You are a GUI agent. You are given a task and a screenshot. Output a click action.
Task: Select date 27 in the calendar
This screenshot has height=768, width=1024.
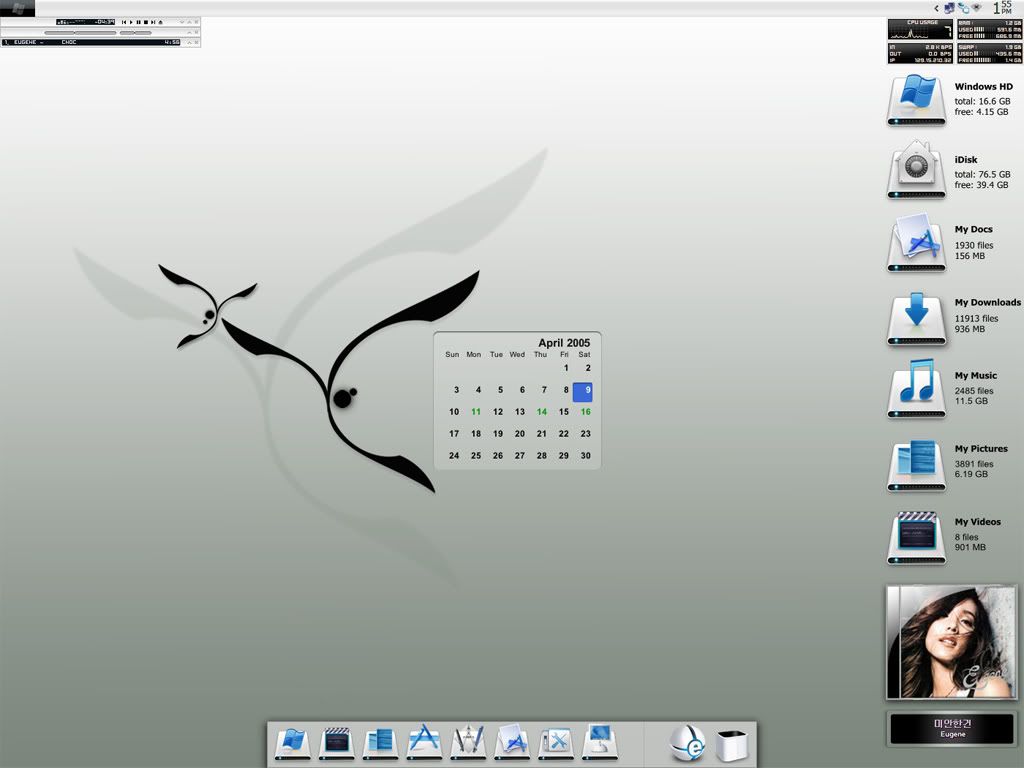pyautogui.click(x=520, y=456)
